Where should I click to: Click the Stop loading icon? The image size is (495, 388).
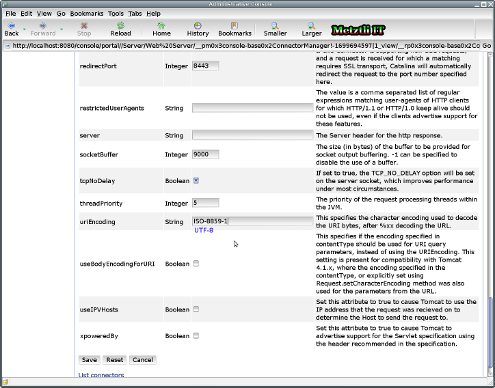[x=84, y=25]
